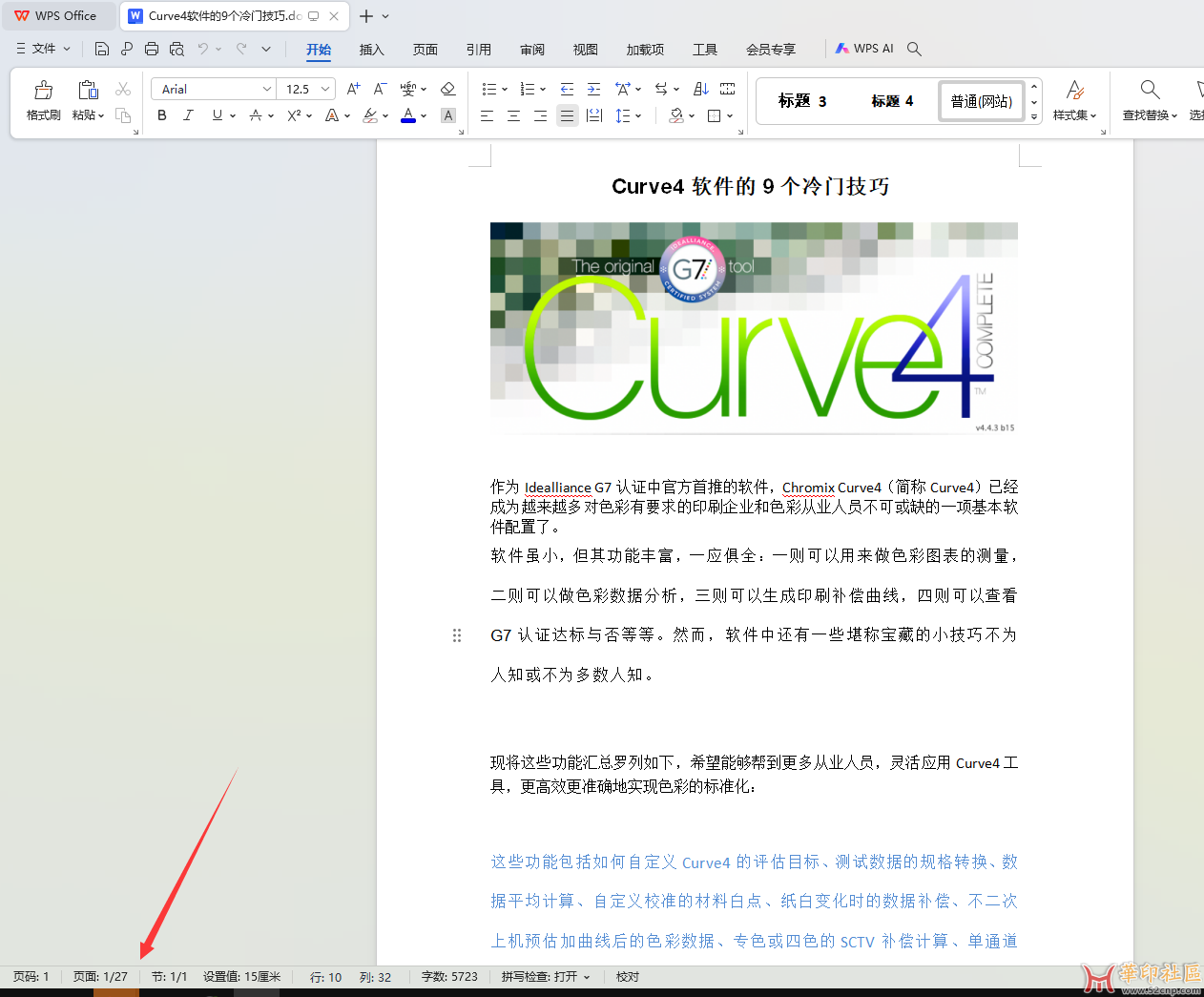
Task: Switch to the 视图 (View) tab
Action: pos(585,50)
